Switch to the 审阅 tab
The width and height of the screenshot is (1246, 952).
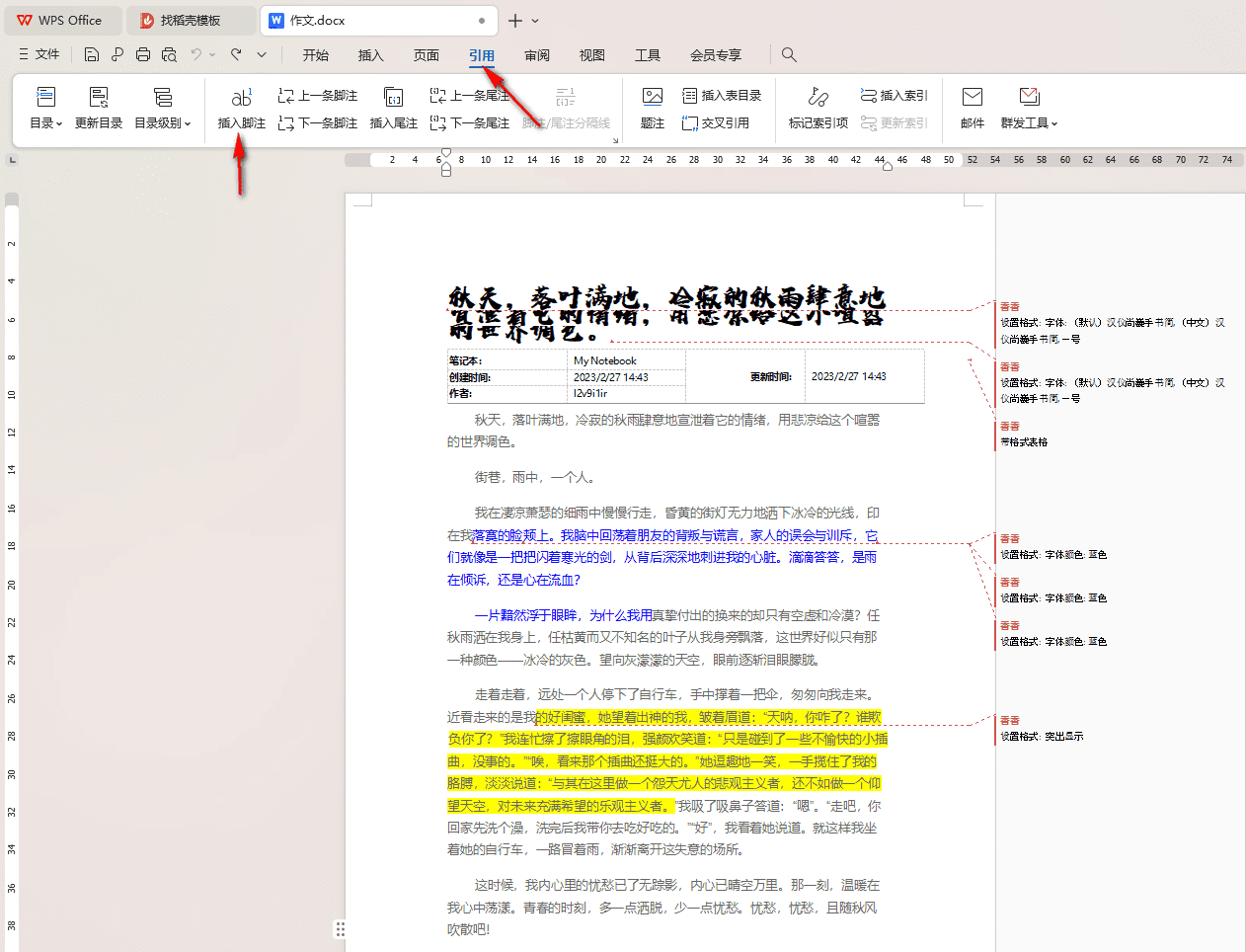pos(537,55)
